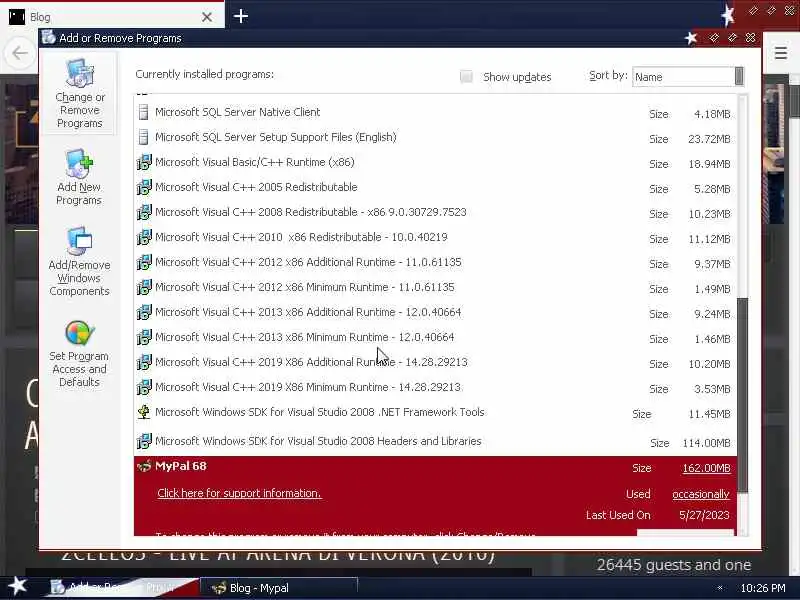The height and width of the screenshot is (600, 800).
Task: Open Add/Remove Windows Components sidebar icon
Action: [79, 241]
